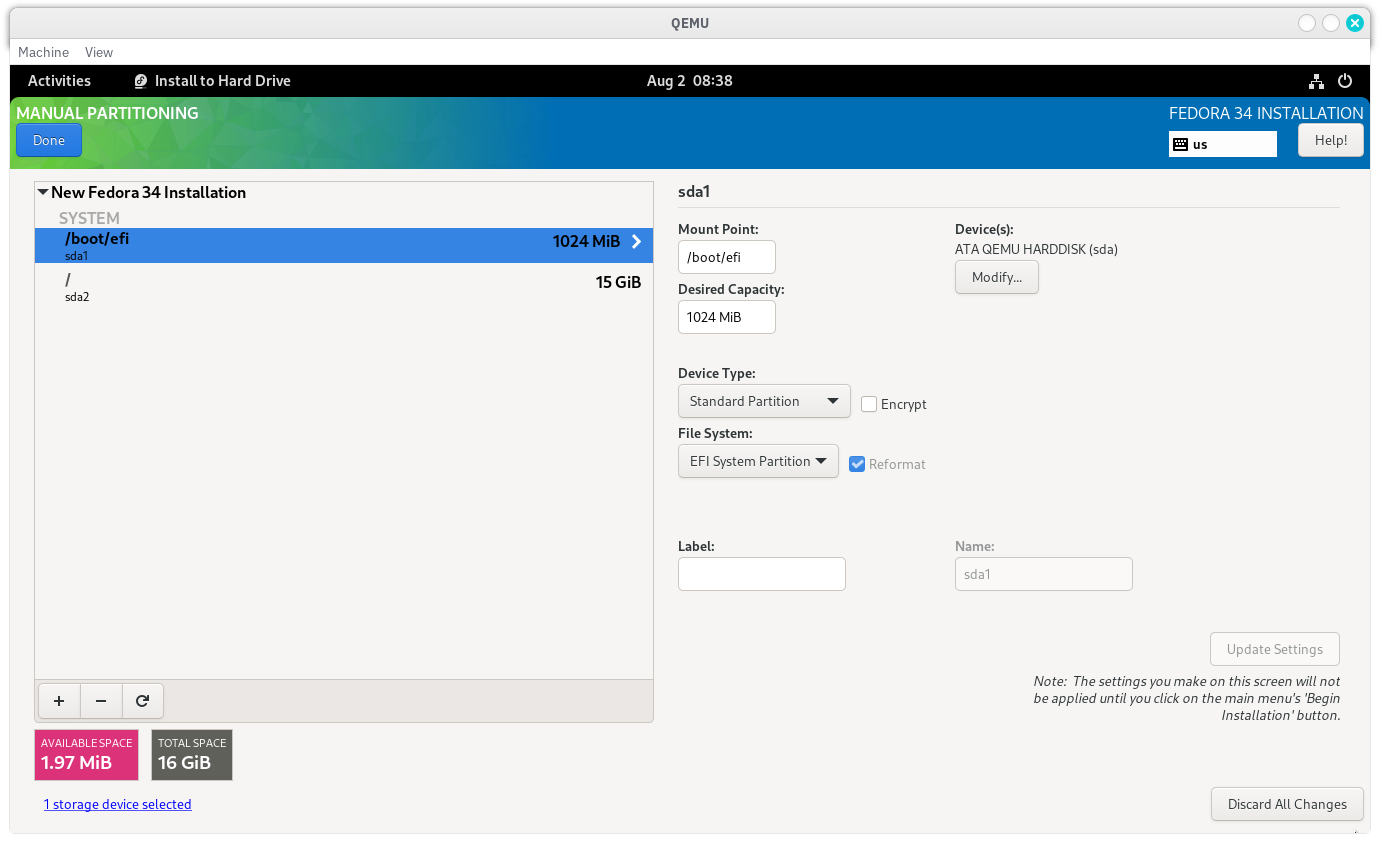Remove the selected mount point with minus button
The image size is (1380, 843).
[101, 701]
